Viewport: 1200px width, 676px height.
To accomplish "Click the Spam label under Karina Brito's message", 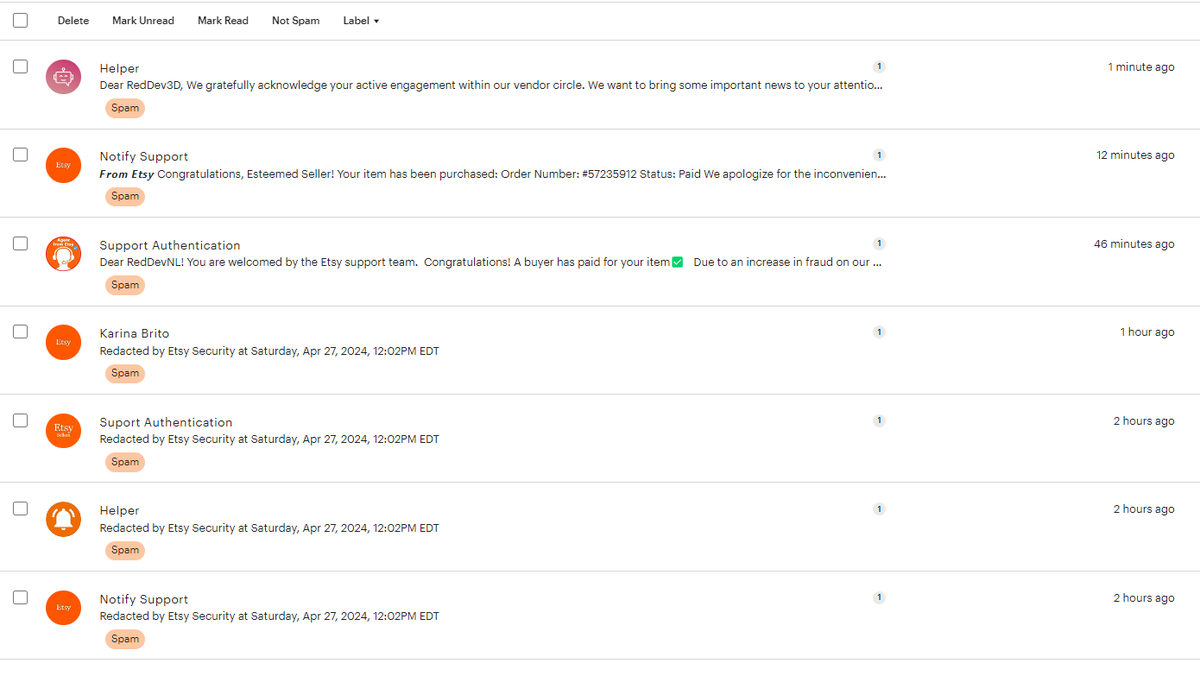I will (x=125, y=373).
